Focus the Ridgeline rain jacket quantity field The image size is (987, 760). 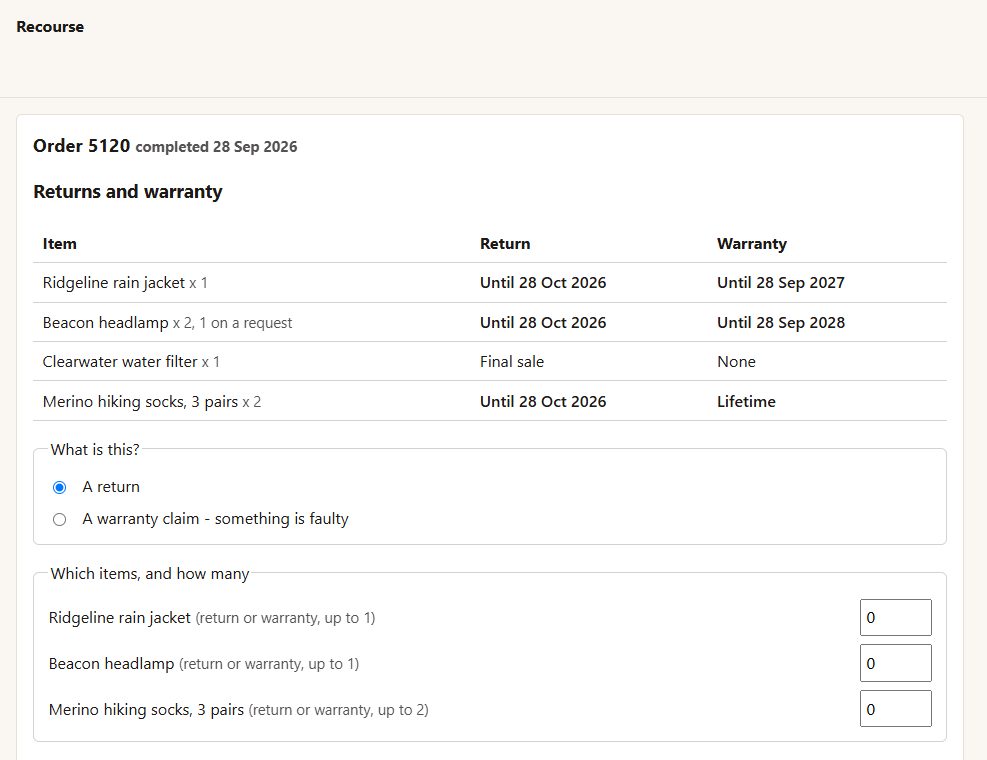point(895,618)
